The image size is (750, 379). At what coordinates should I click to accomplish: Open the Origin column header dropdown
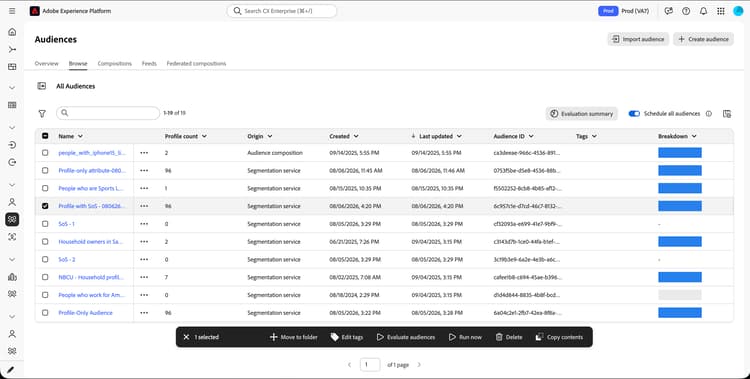click(x=270, y=136)
